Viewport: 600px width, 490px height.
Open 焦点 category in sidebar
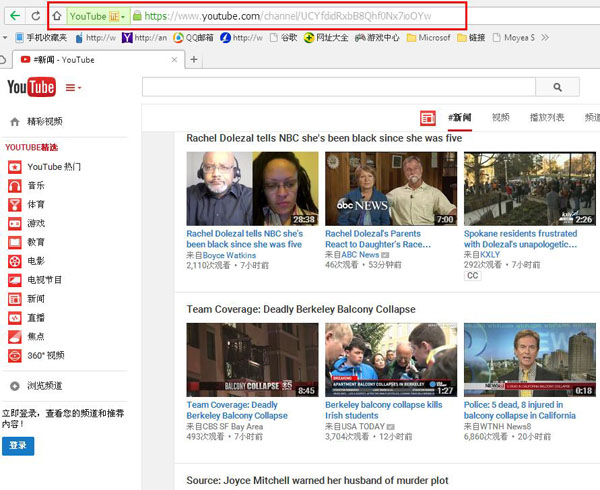[26, 337]
